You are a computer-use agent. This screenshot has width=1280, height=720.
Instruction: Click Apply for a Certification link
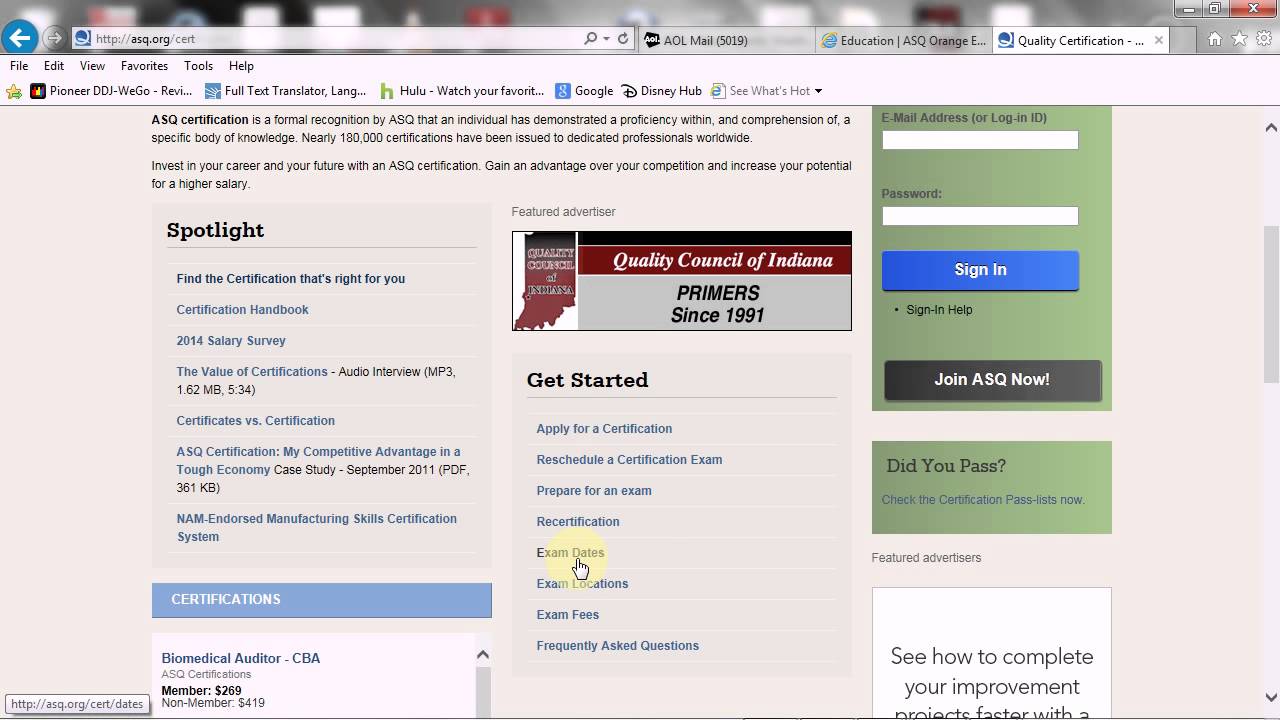[x=604, y=429]
